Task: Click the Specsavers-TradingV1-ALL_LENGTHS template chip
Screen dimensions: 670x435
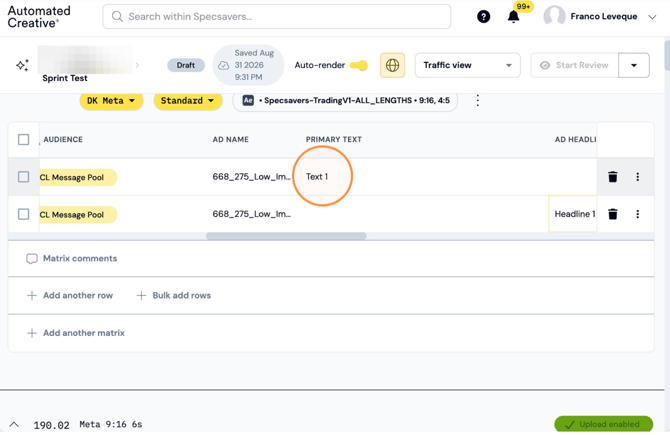Action: 345,101
